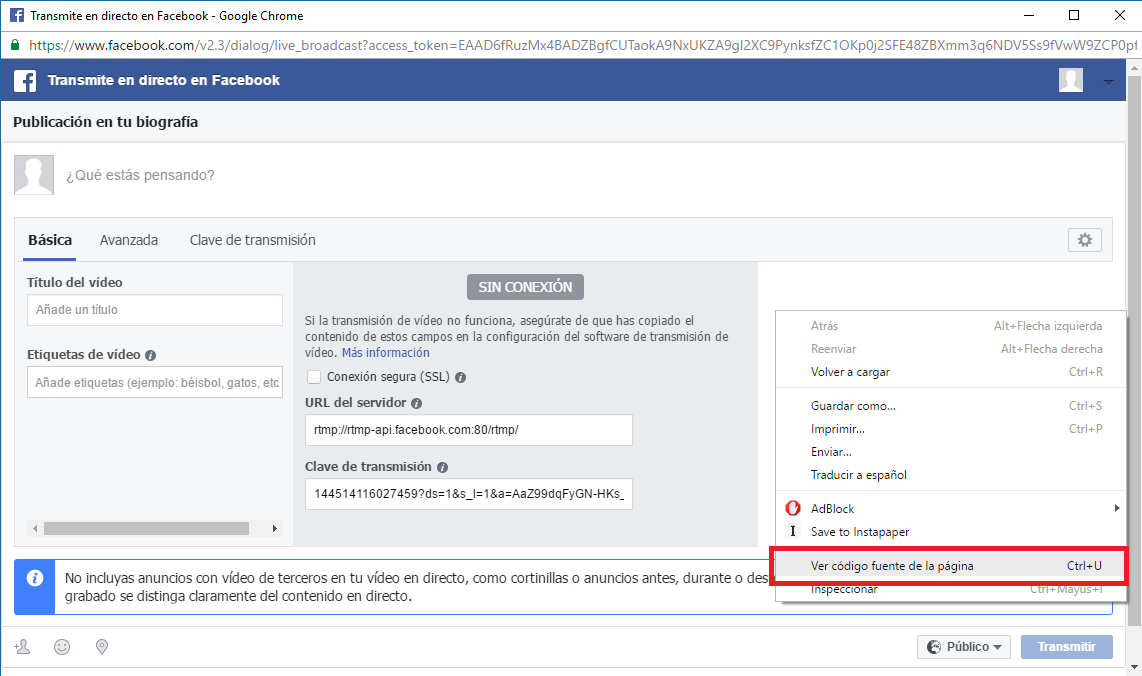Image resolution: width=1142 pixels, height=676 pixels.
Task: Click the Clave de transmisión key field
Action: point(468,494)
